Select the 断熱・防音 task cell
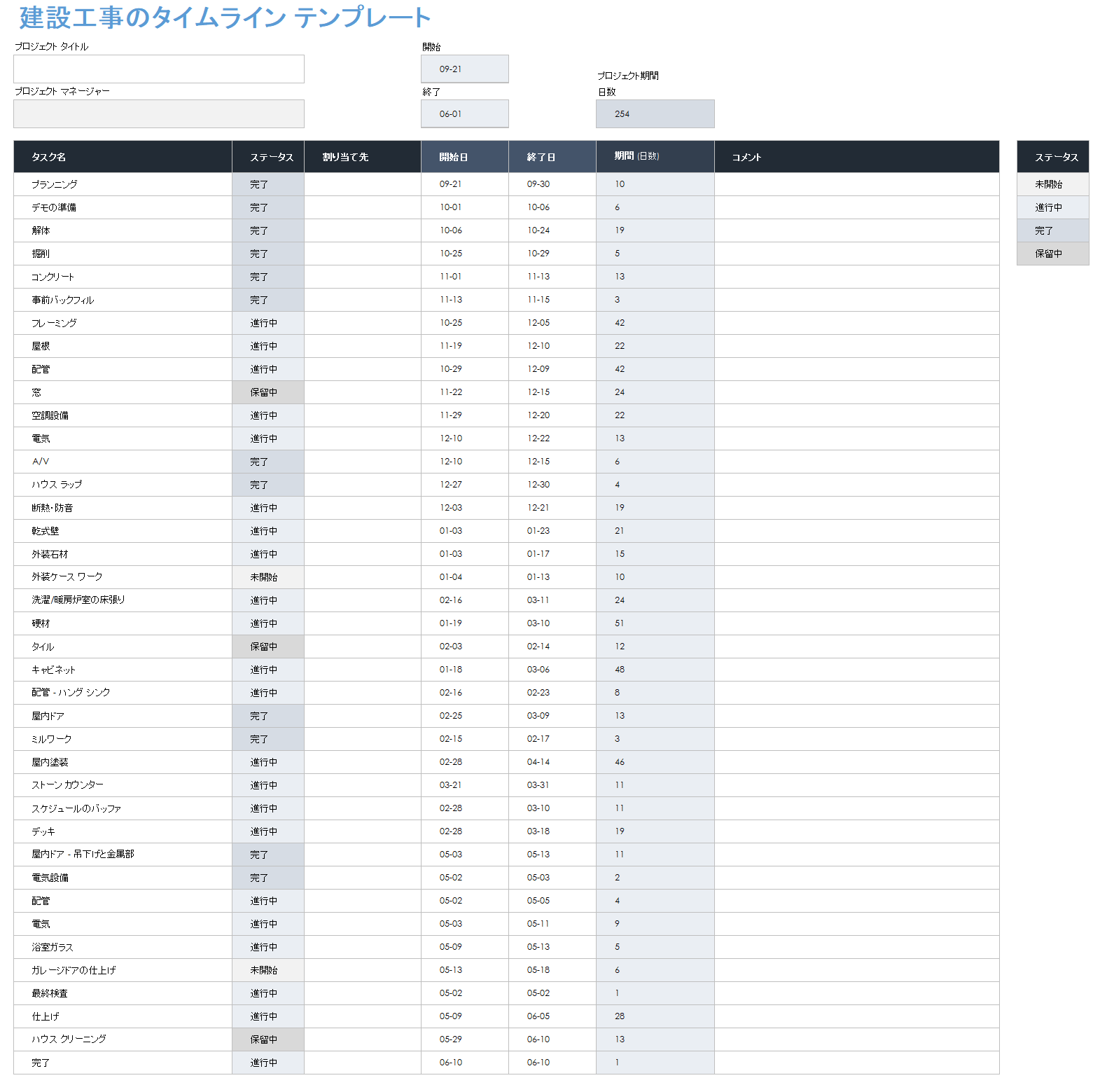Viewport: 1100px width, 1092px height. click(x=123, y=508)
